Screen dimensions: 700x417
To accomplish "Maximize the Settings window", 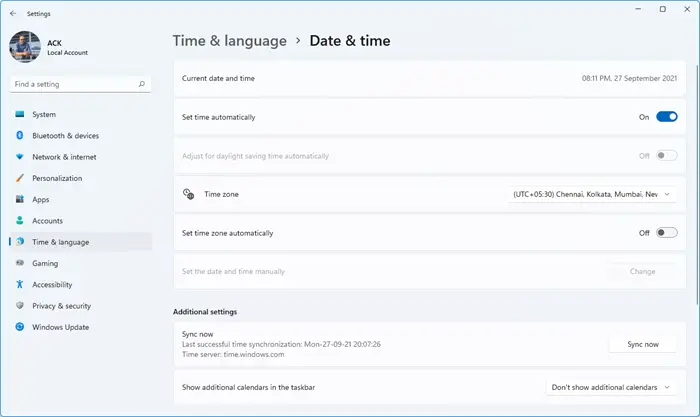I will 663,9.
